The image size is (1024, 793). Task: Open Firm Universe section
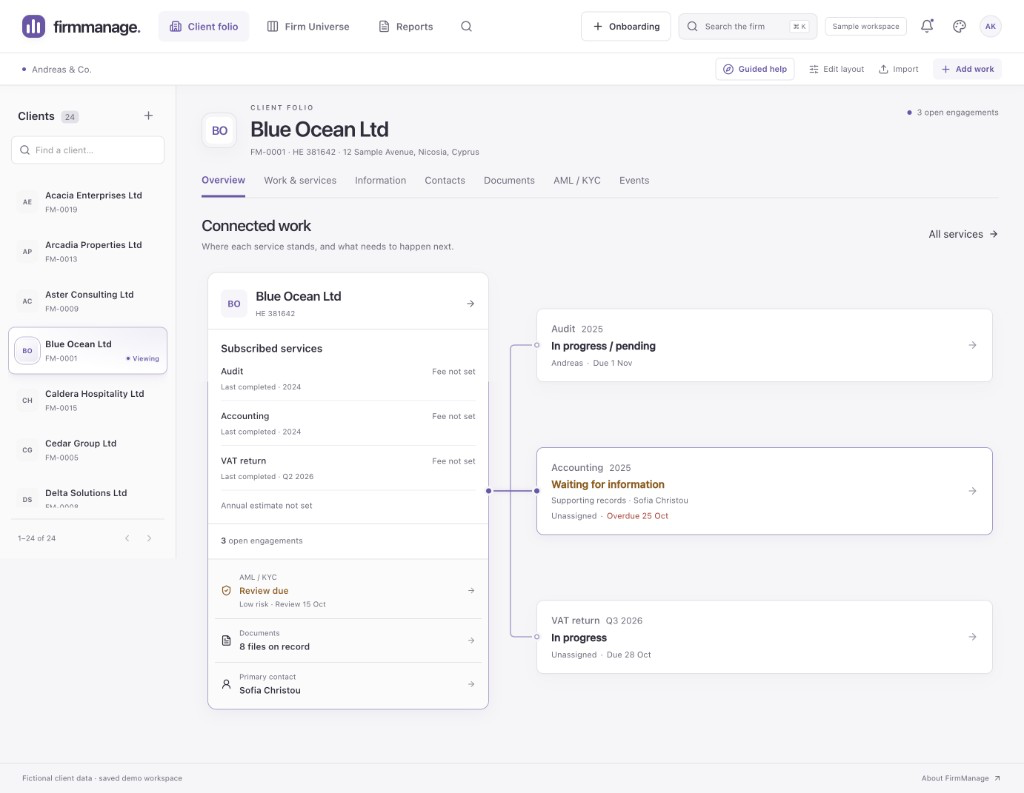308,27
